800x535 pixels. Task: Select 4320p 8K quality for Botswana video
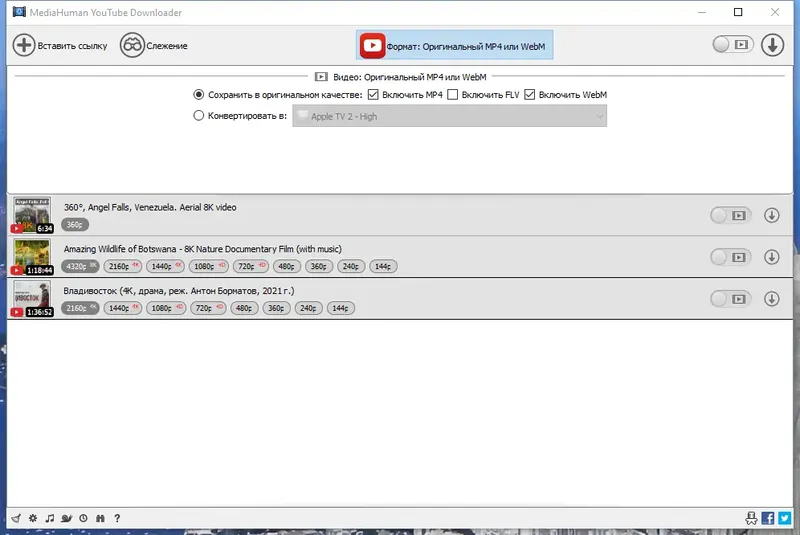tap(80, 266)
